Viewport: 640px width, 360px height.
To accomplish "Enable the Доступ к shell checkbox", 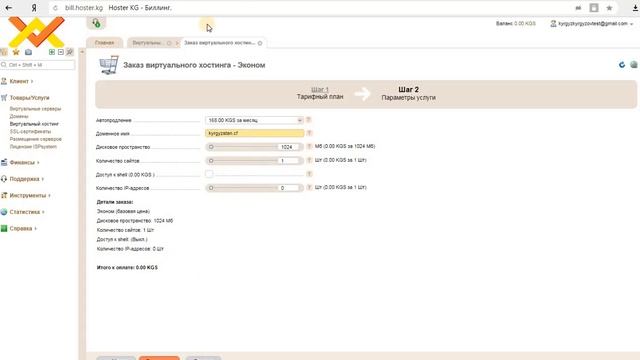I will pyautogui.click(x=209, y=174).
